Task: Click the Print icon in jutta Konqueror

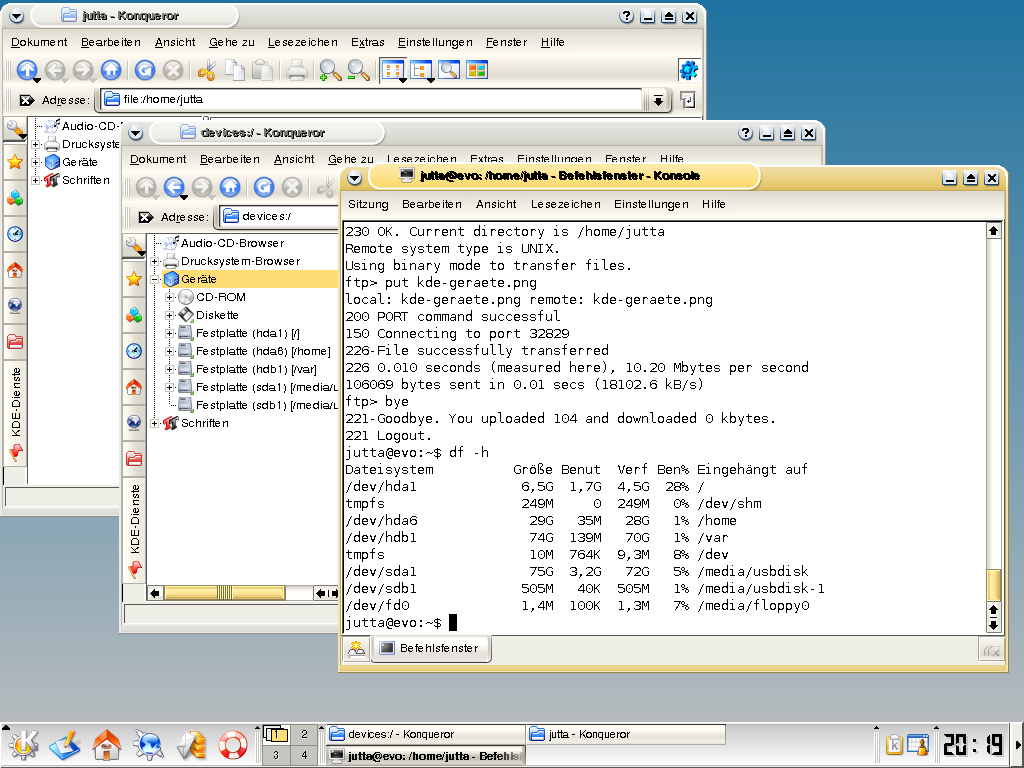Action: point(296,70)
